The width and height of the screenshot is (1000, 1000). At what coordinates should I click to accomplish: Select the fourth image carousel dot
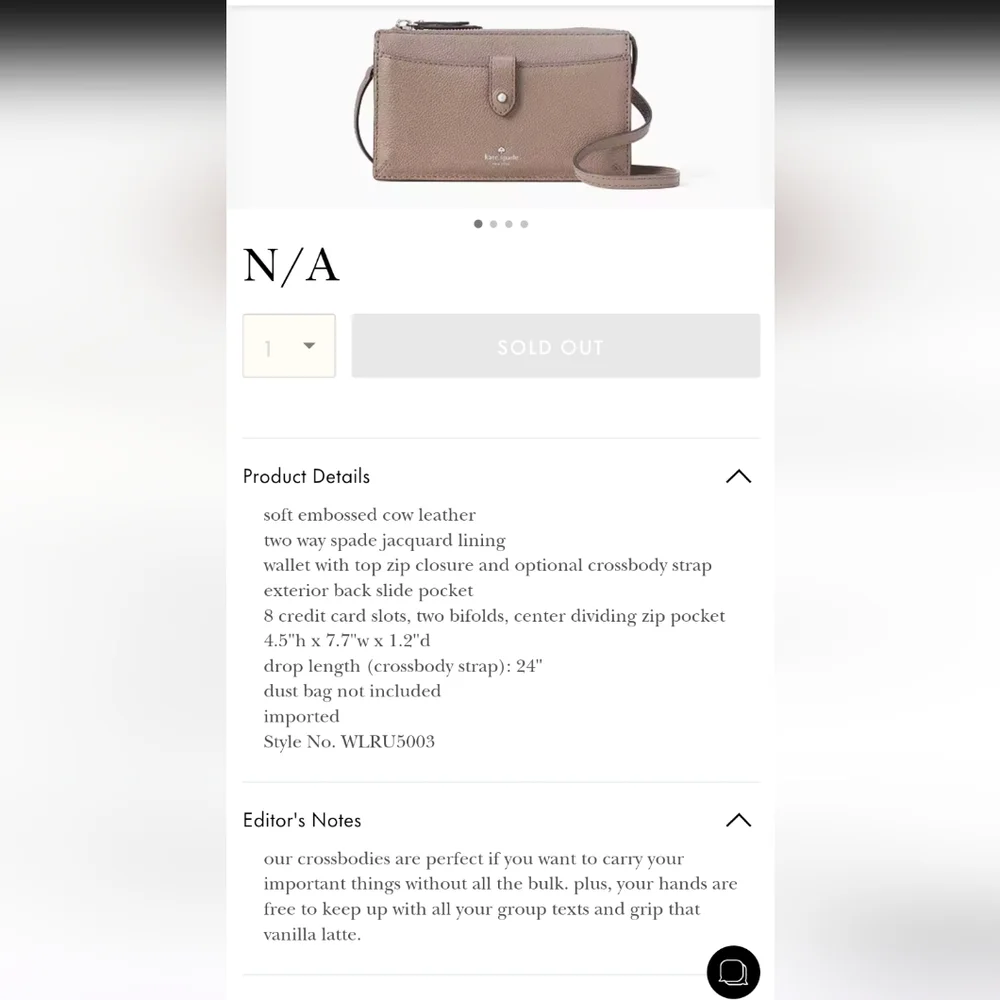pos(524,224)
